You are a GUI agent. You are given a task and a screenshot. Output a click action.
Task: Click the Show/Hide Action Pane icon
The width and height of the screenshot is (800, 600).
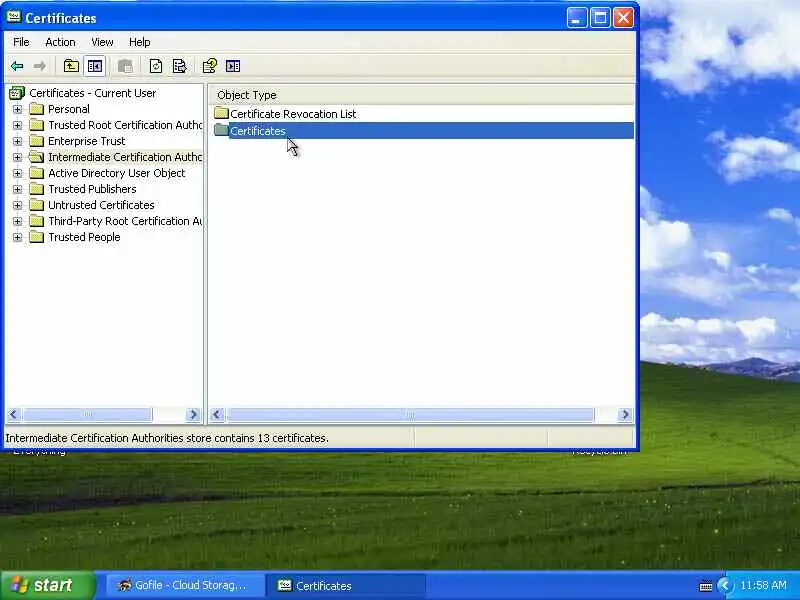point(233,66)
